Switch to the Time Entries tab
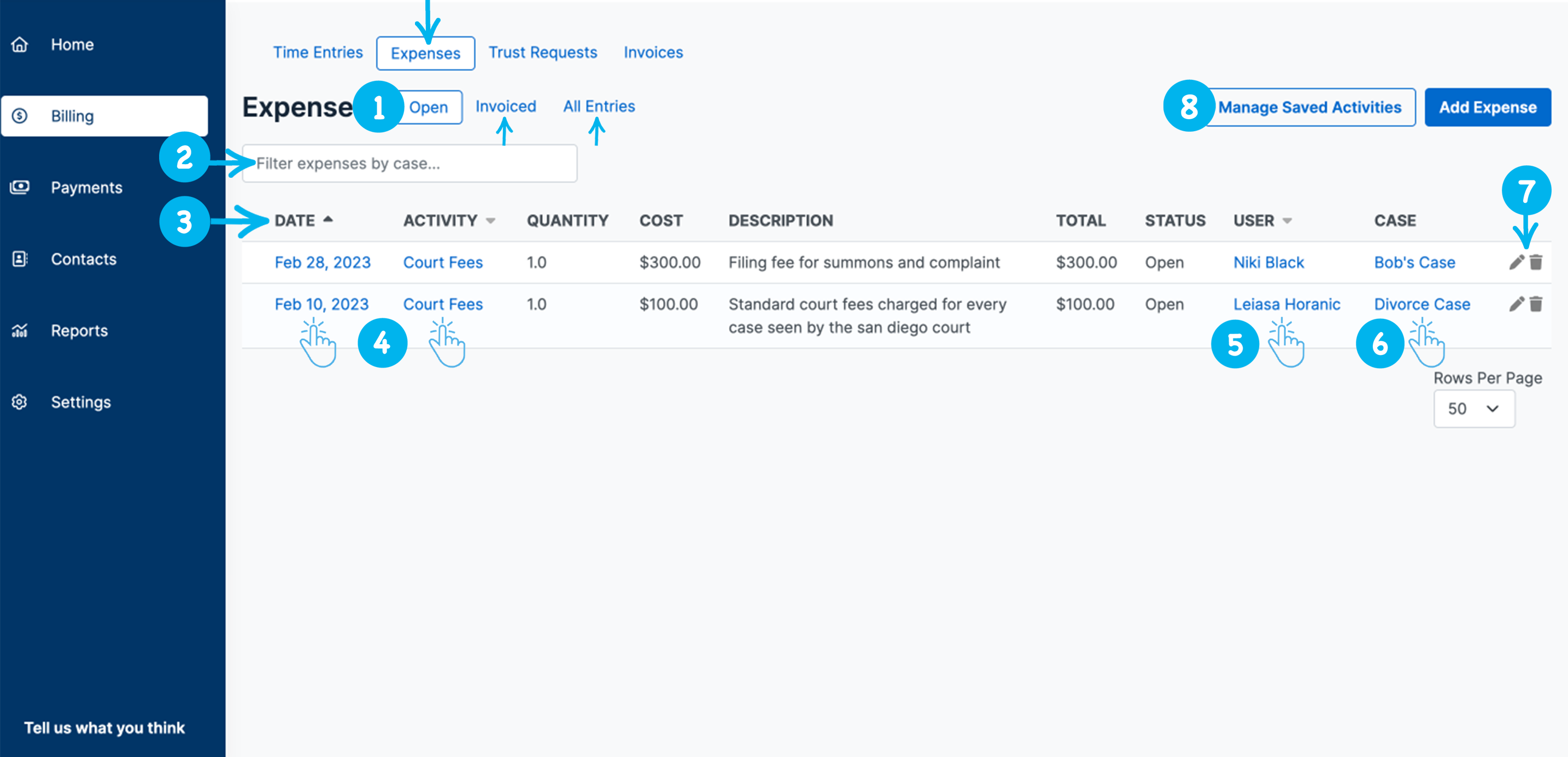This screenshot has height=757, width=1568. 317,53
